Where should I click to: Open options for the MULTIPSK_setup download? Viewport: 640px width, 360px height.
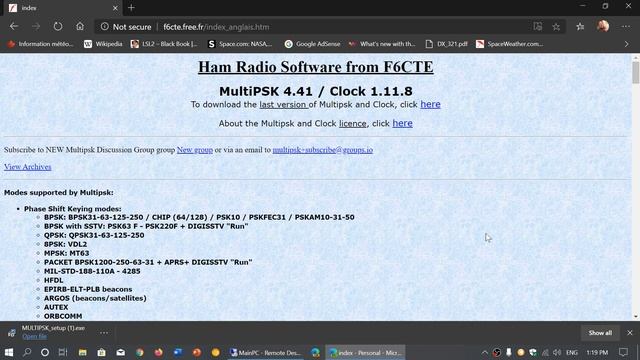(104, 333)
